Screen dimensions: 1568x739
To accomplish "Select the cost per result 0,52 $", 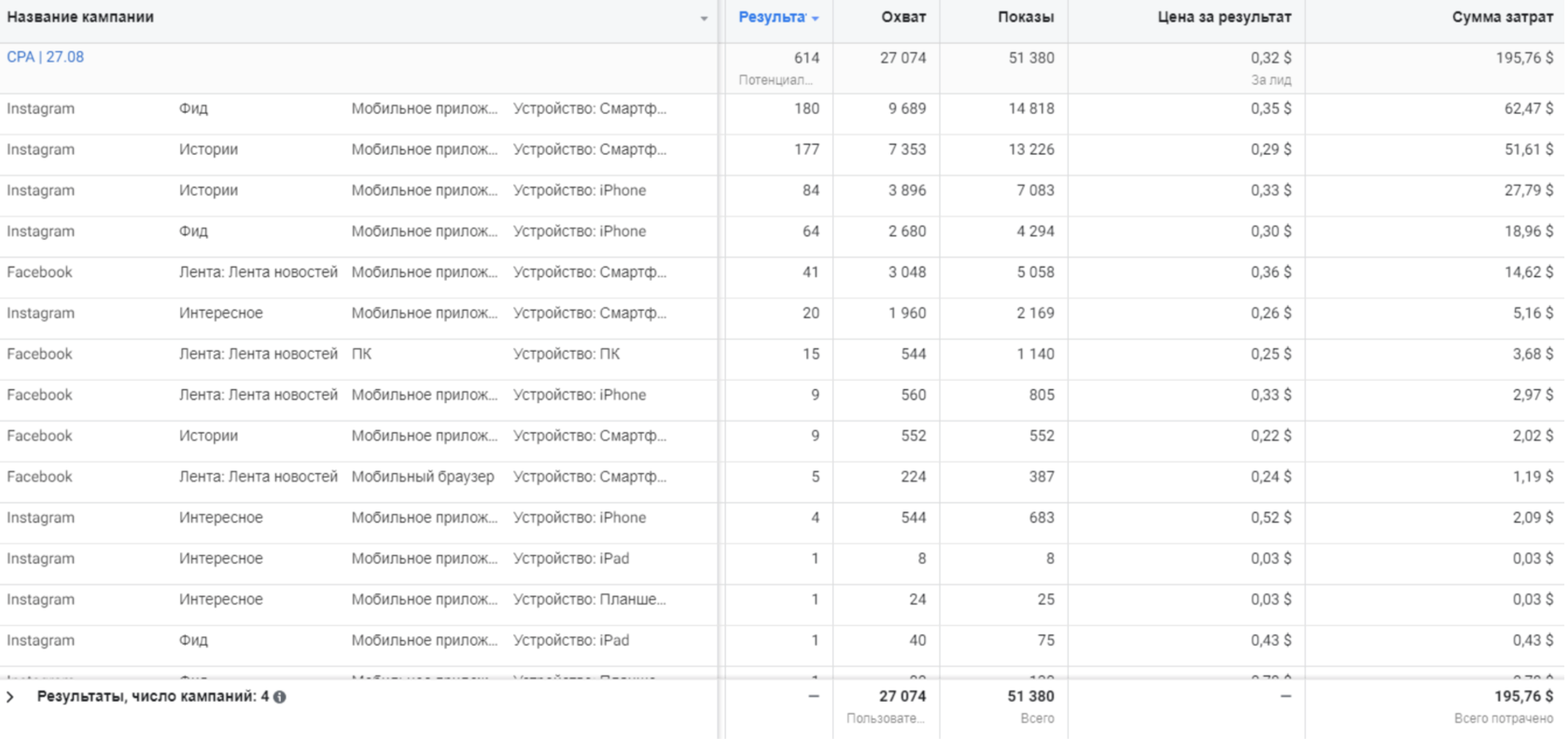I will 1271,518.
